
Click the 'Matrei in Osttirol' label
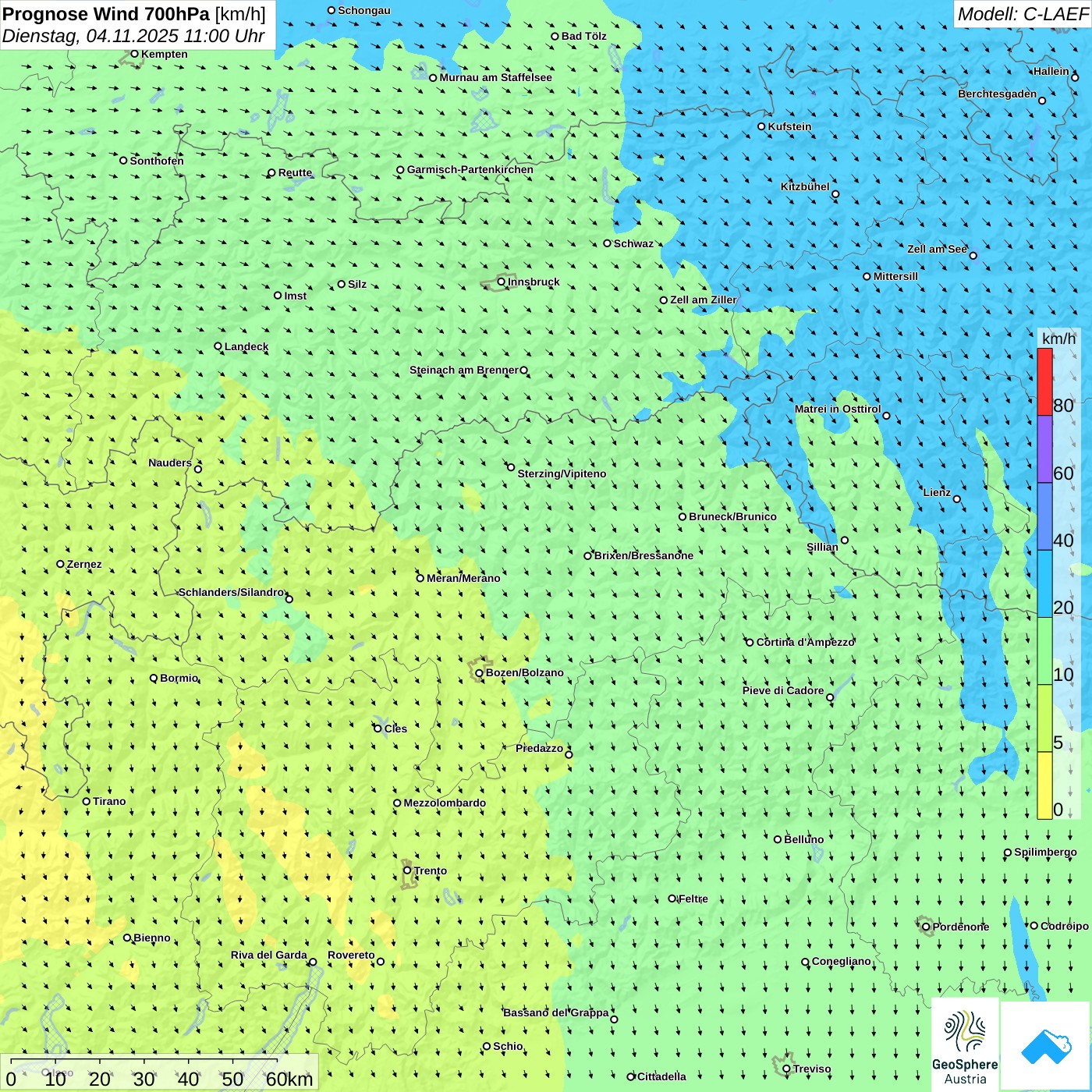pos(838,409)
